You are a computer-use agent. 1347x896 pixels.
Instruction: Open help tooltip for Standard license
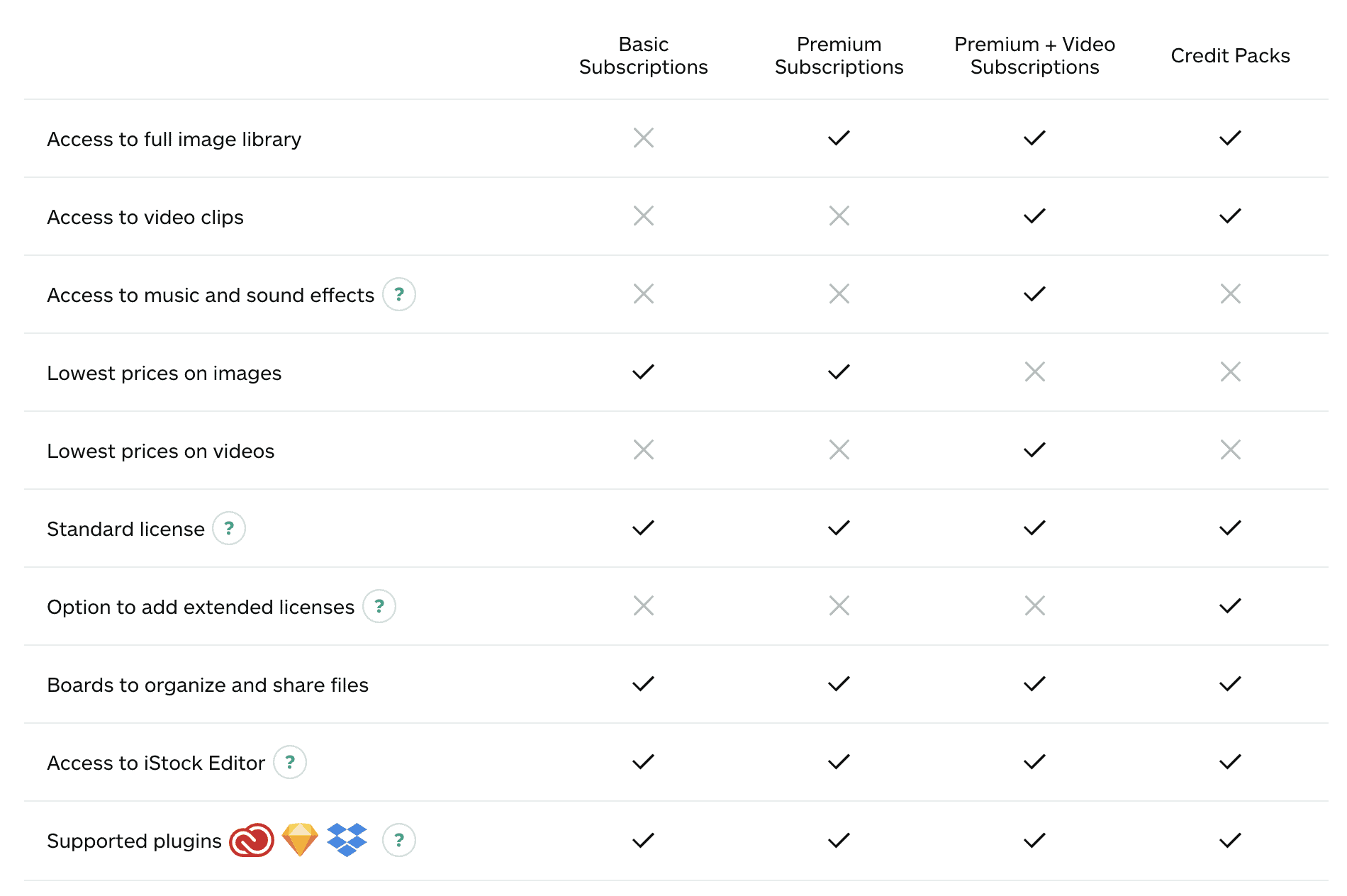[228, 528]
